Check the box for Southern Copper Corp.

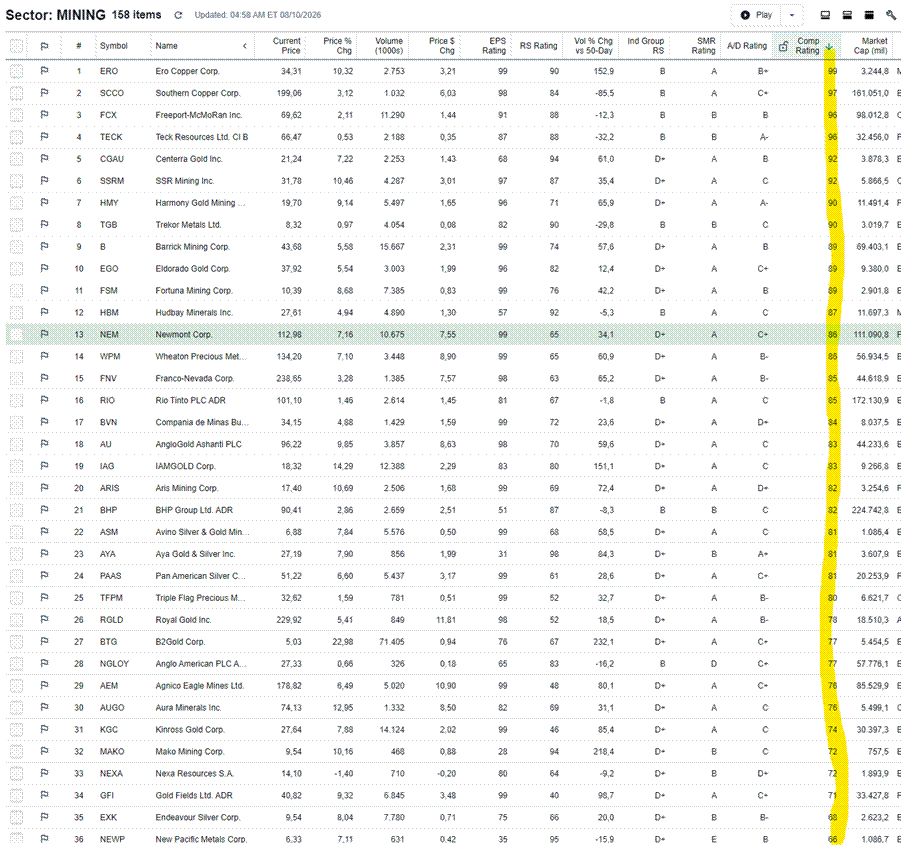click(x=17, y=93)
